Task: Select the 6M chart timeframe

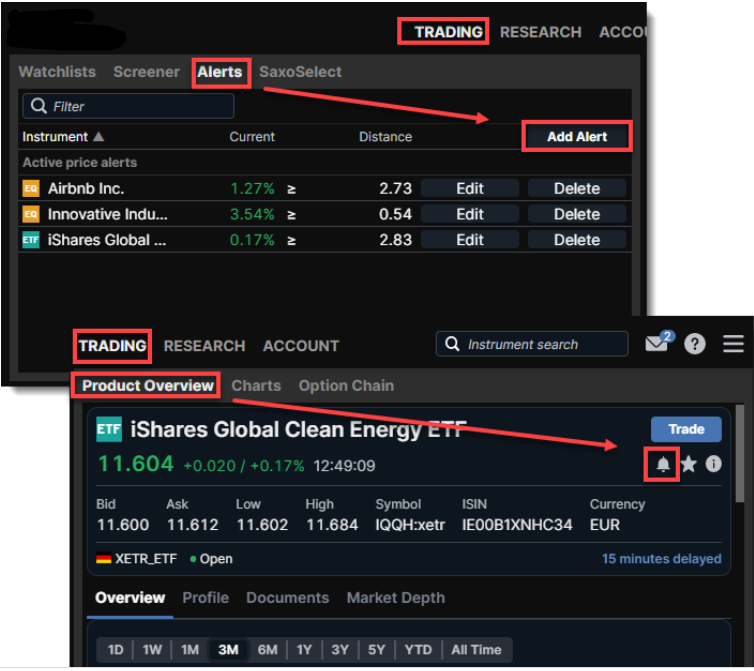Action: click(267, 649)
